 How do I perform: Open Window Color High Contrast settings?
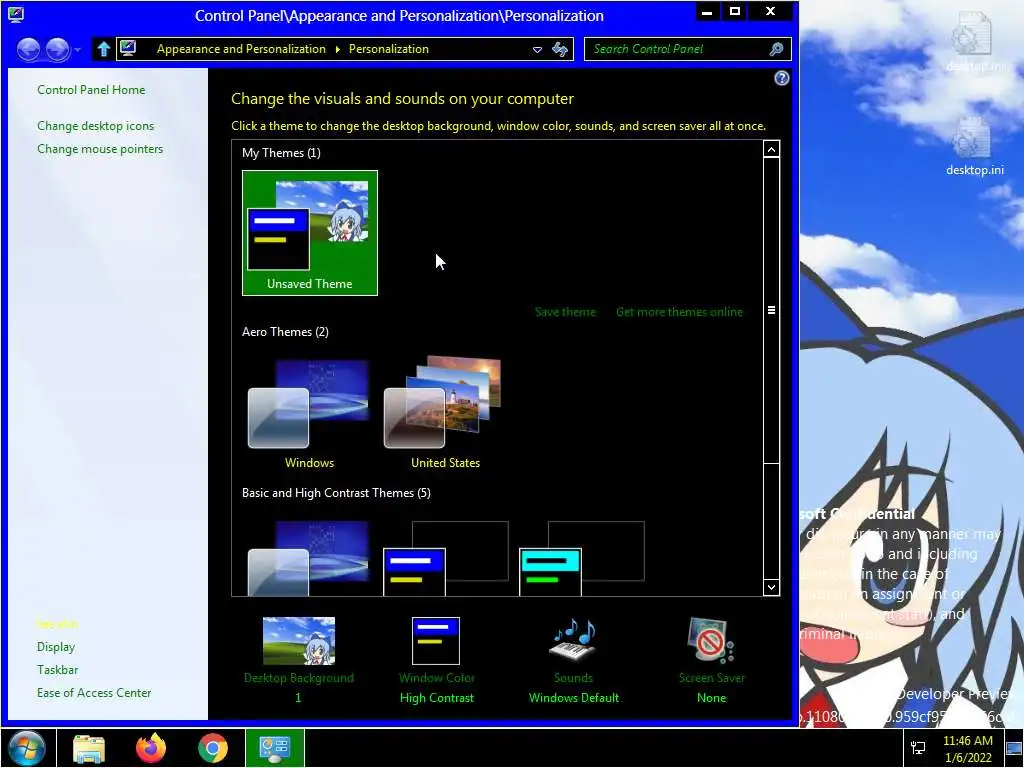click(436, 660)
